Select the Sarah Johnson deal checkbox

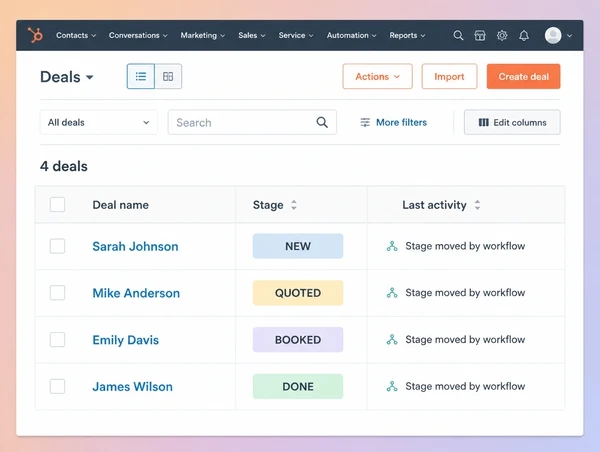[57, 246]
